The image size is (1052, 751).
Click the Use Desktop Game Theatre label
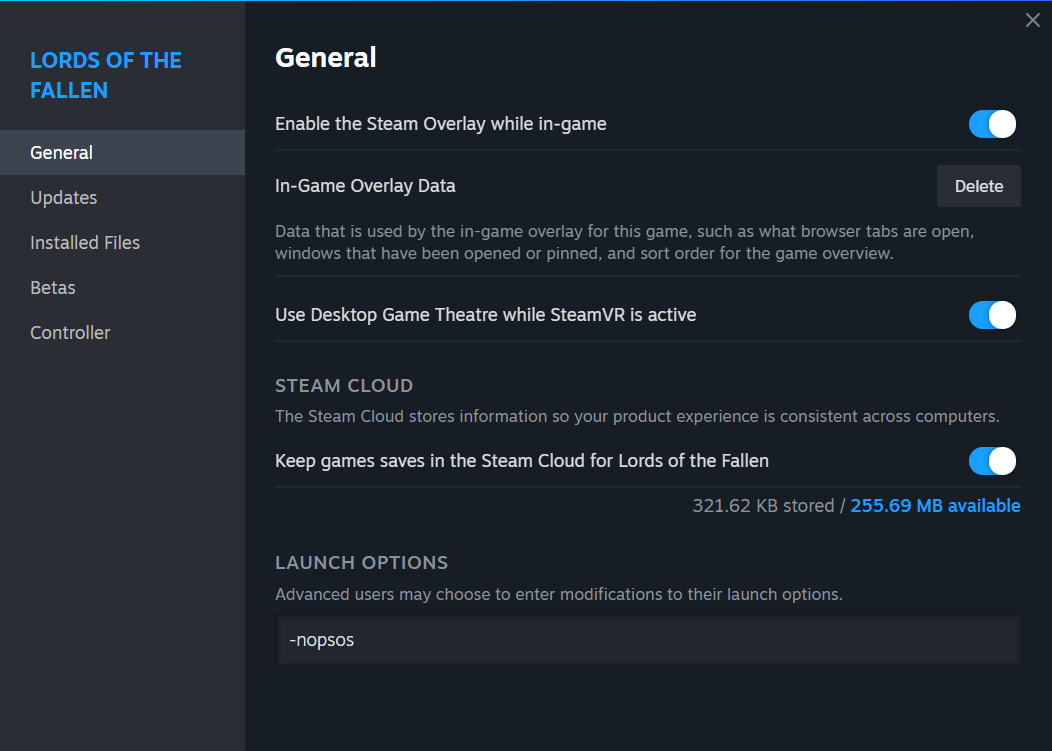pyautogui.click(x=485, y=315)
